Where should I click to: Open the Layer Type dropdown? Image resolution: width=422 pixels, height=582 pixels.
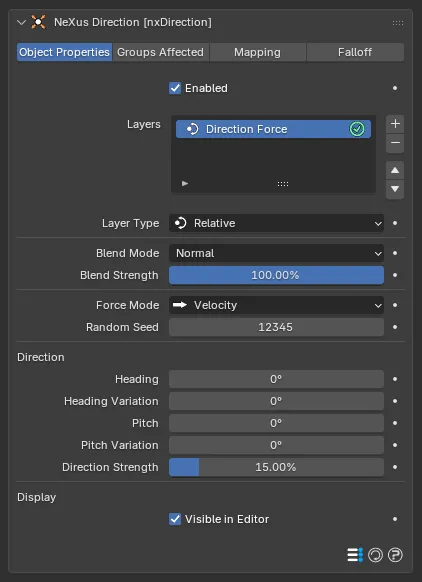pyautogui.click(x=276, y=223)
